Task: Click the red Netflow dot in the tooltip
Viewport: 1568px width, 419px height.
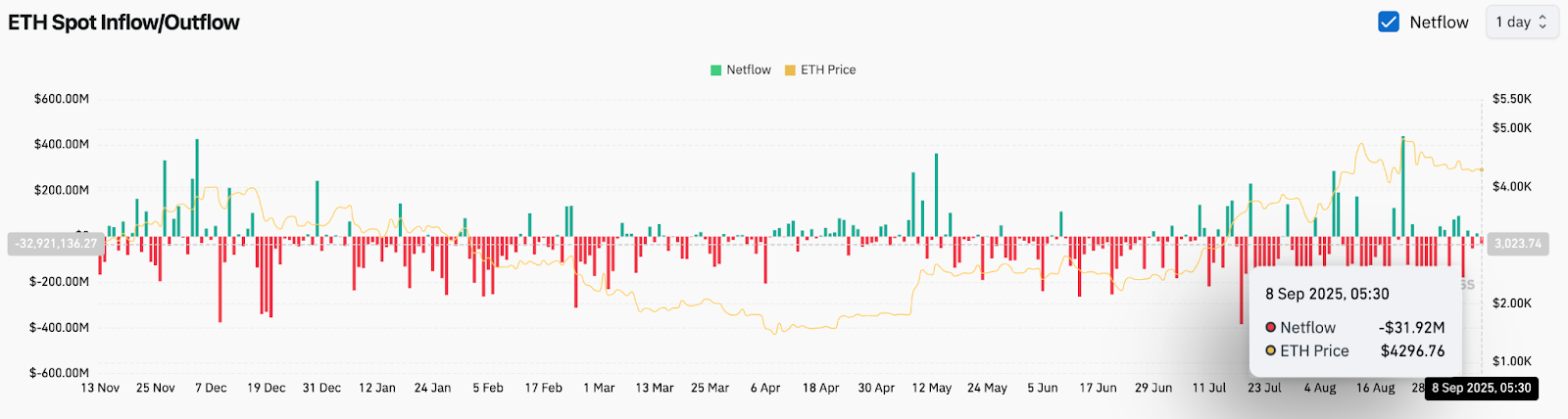Action: click(1270, 328)
